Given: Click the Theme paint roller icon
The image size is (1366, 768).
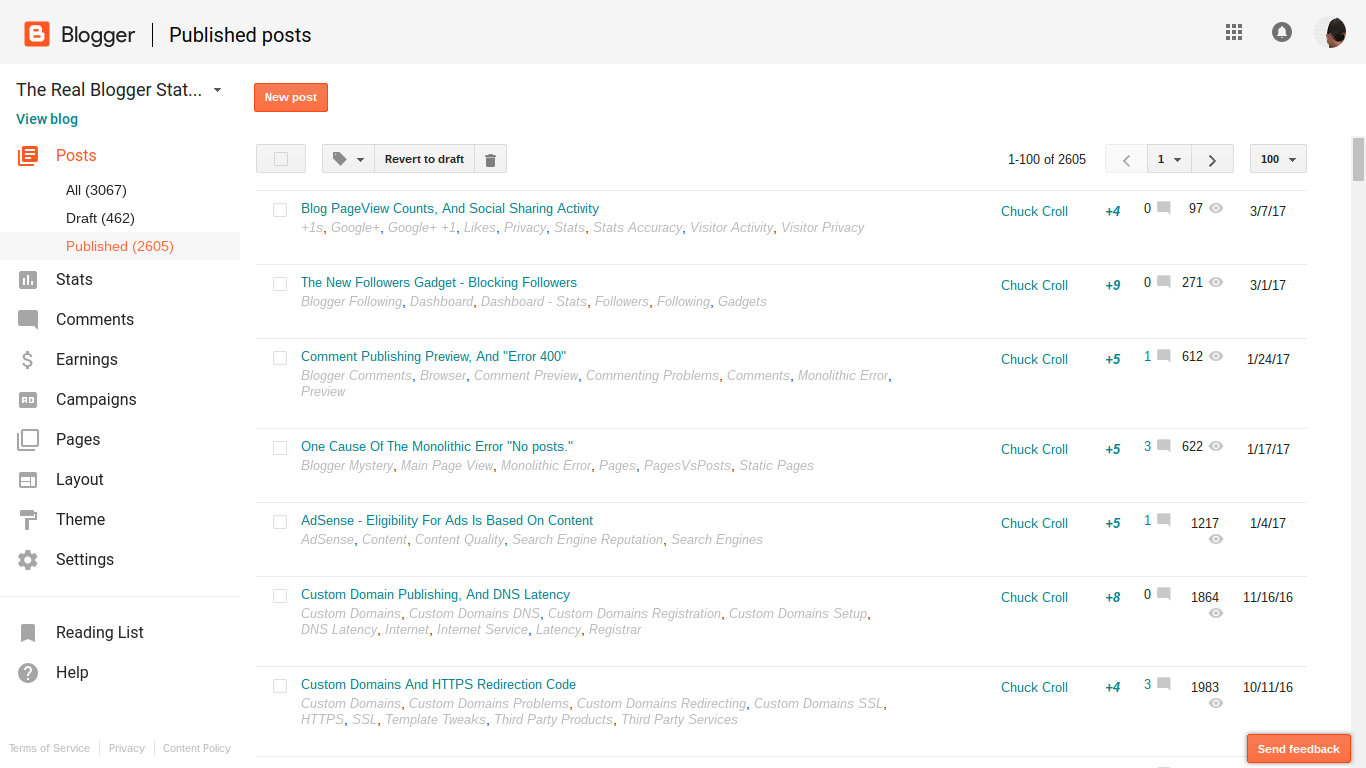Looking at the screenshot, I should [x=28, y=520].
